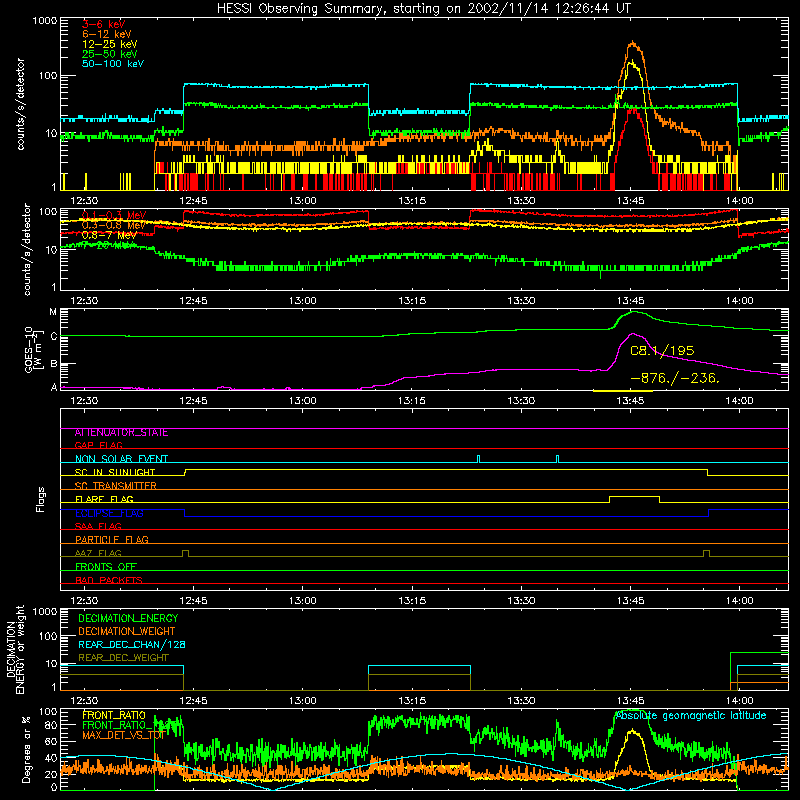The width and height of the screenshot is (800, 800).
Task: Click the 13:00 tick label under the Flags panel
Action: (303, 601)
